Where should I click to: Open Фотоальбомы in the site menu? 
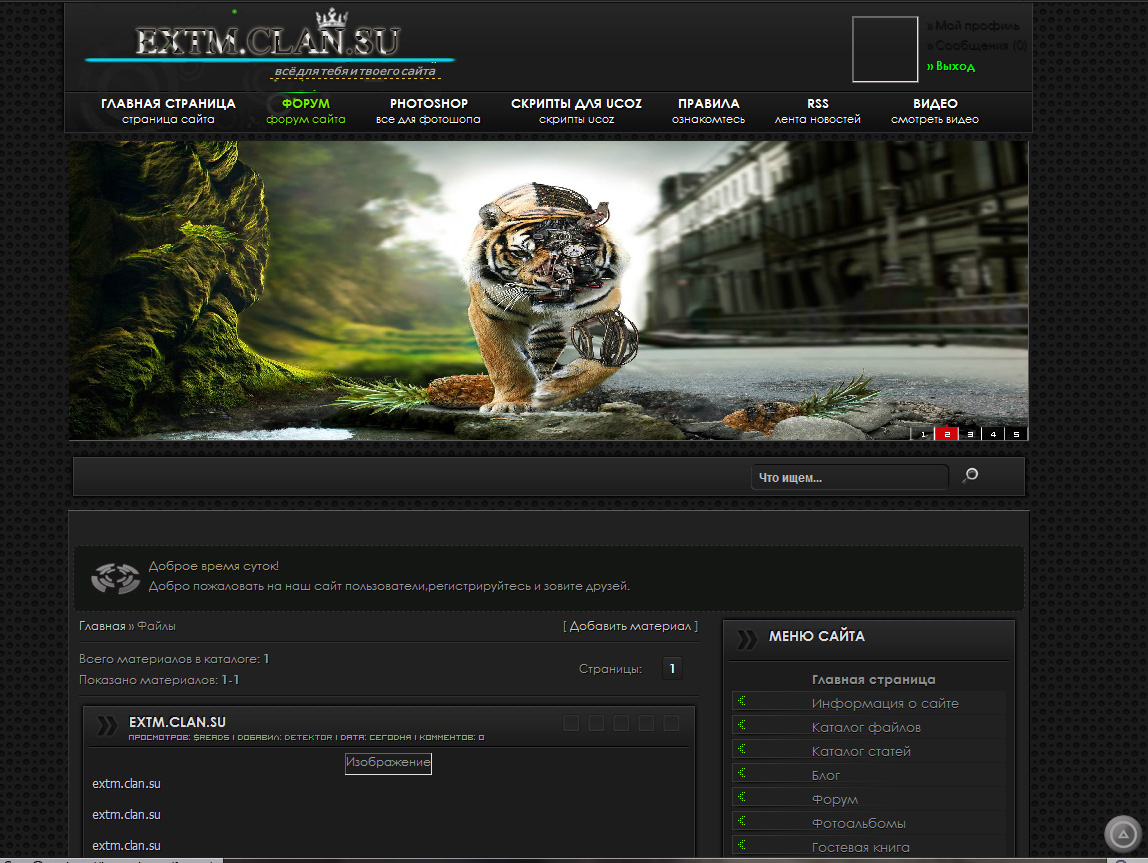pyautogui.click(x=858, y=823)
